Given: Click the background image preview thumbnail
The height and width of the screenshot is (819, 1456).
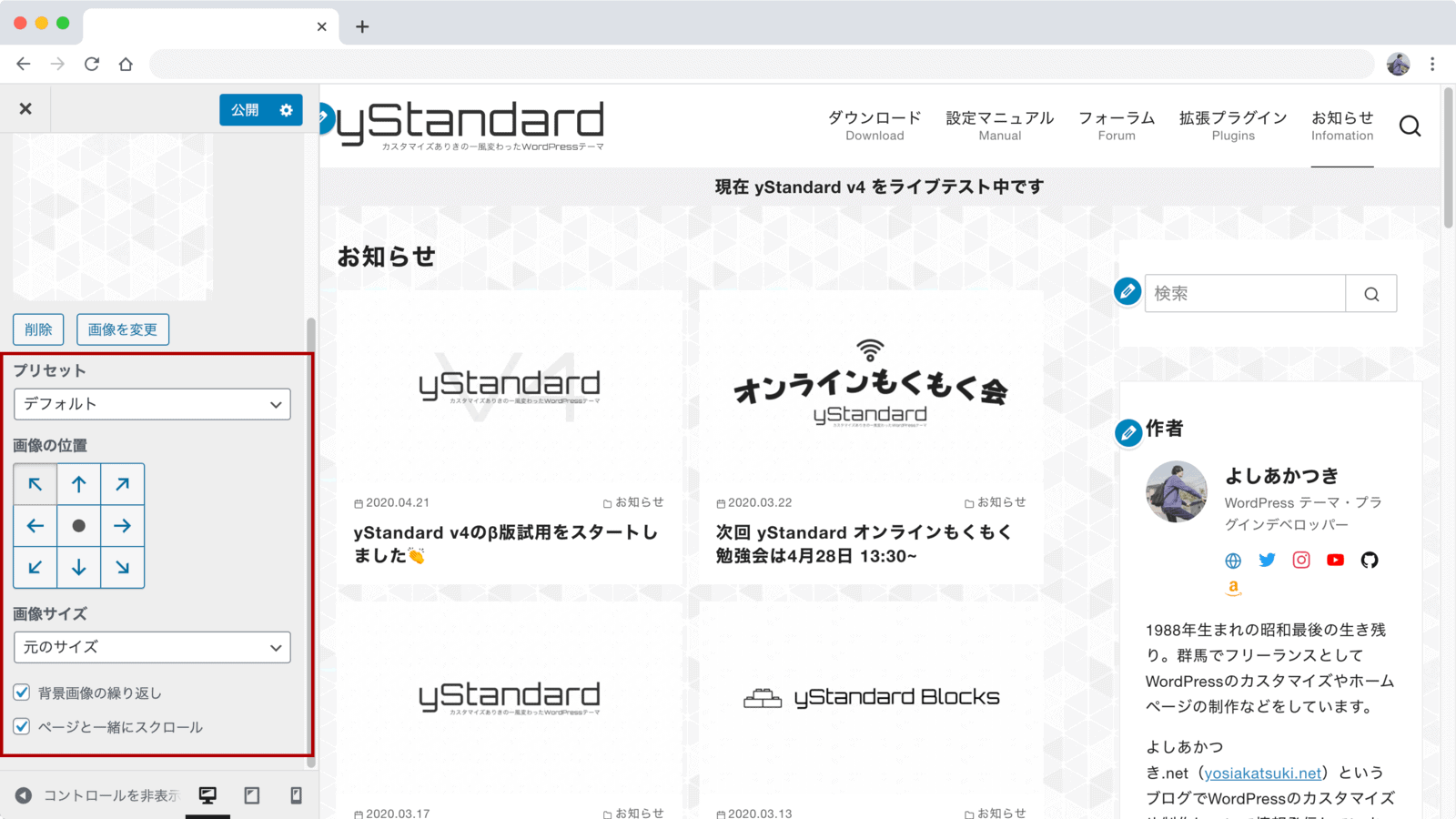Looking at the screenshot, I should [113, 217].
